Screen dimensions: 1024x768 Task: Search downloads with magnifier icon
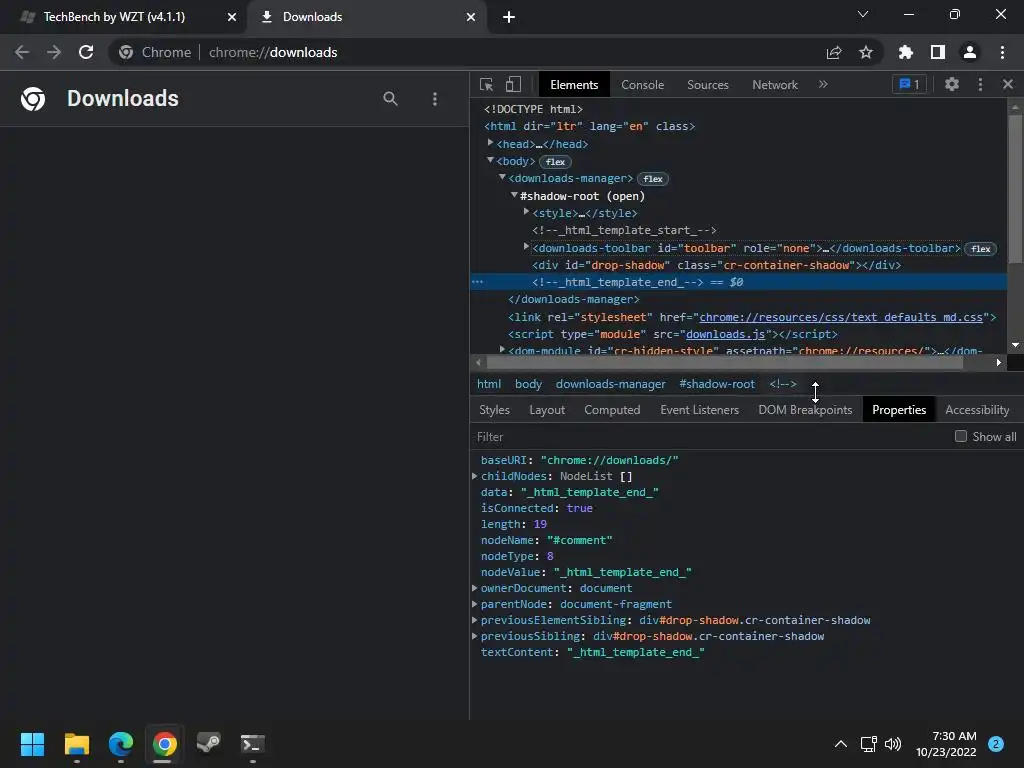click(x=390, y=99)
